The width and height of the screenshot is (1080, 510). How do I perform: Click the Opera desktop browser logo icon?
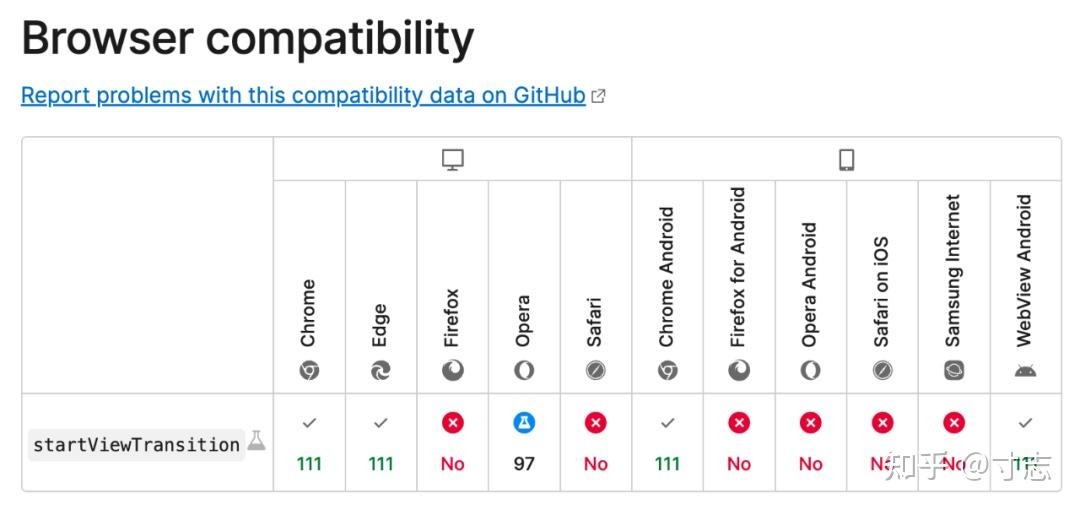tap(524, 370)
